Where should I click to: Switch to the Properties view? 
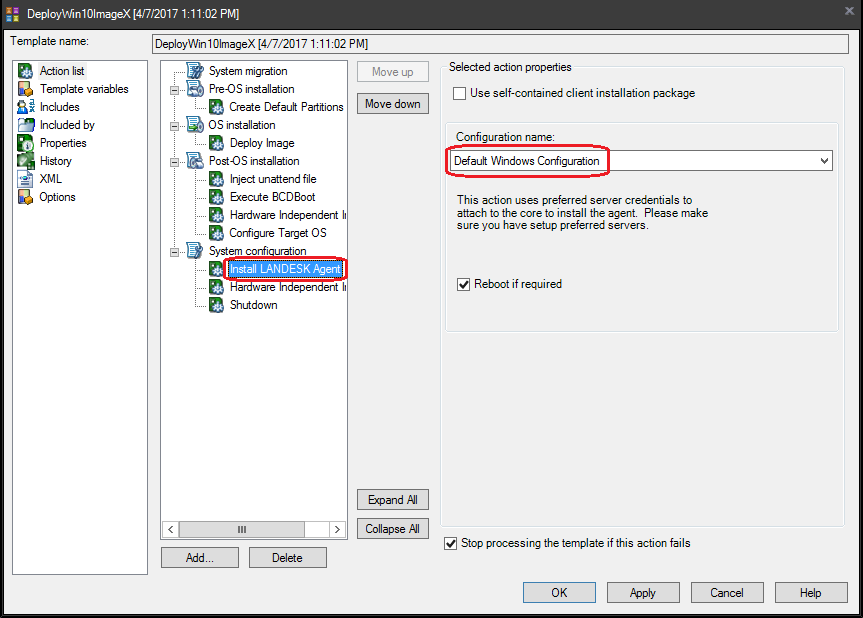pos(24,142)
